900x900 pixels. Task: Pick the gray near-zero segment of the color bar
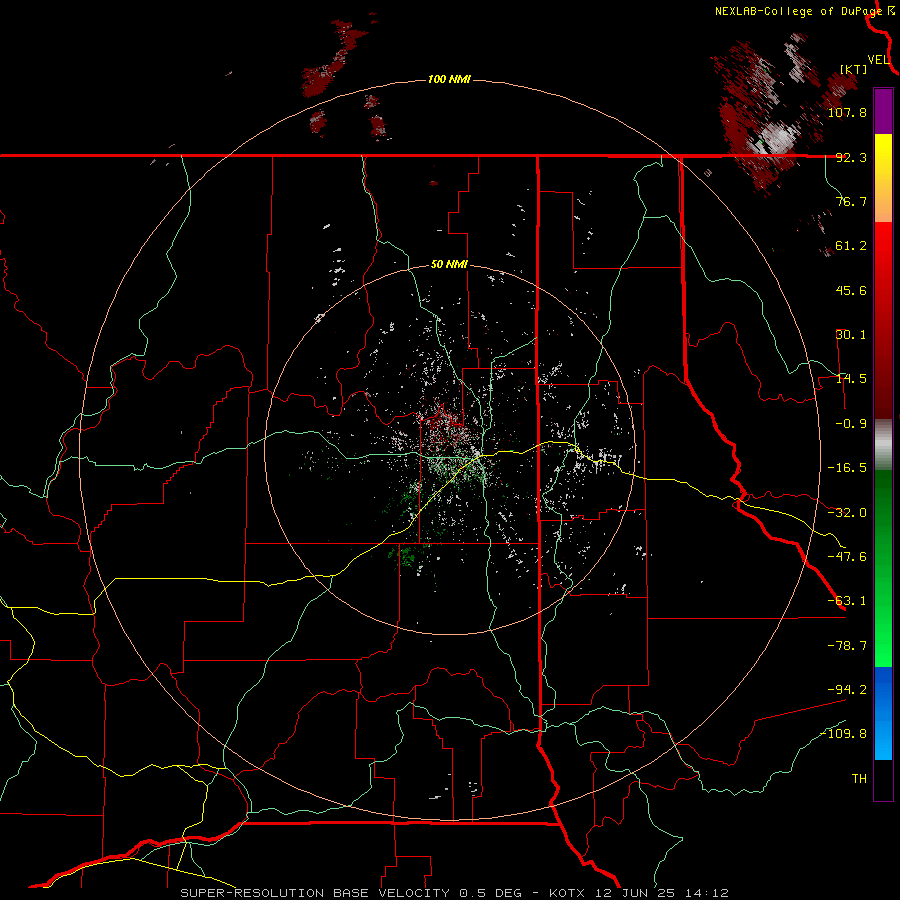[x=883, y=445]
